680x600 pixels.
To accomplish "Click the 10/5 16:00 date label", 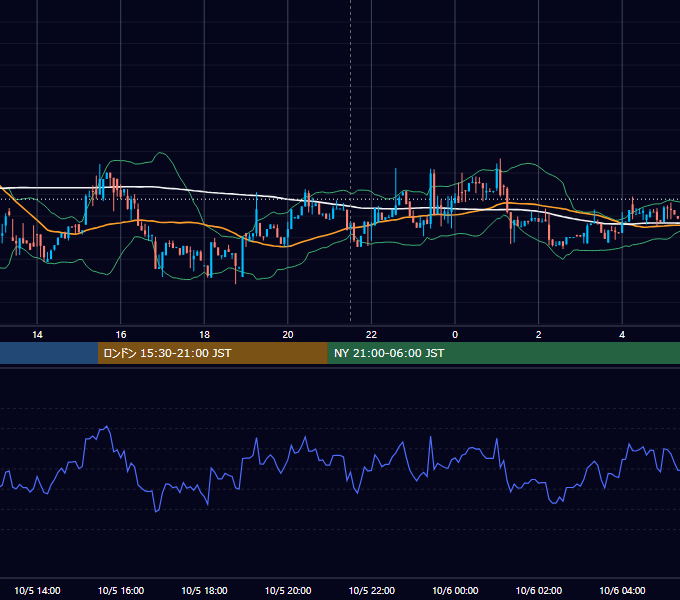I will (121, 590).
